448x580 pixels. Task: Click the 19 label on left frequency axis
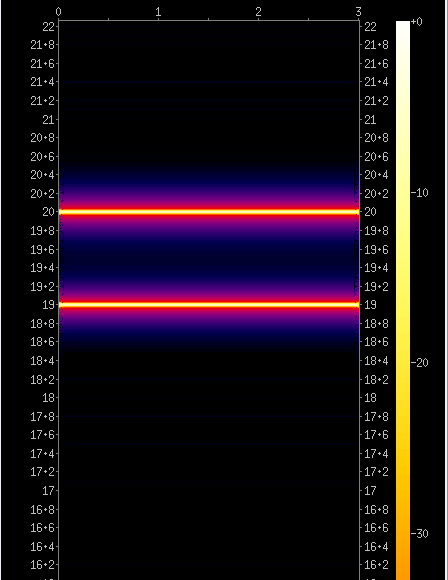pos(48,305)
